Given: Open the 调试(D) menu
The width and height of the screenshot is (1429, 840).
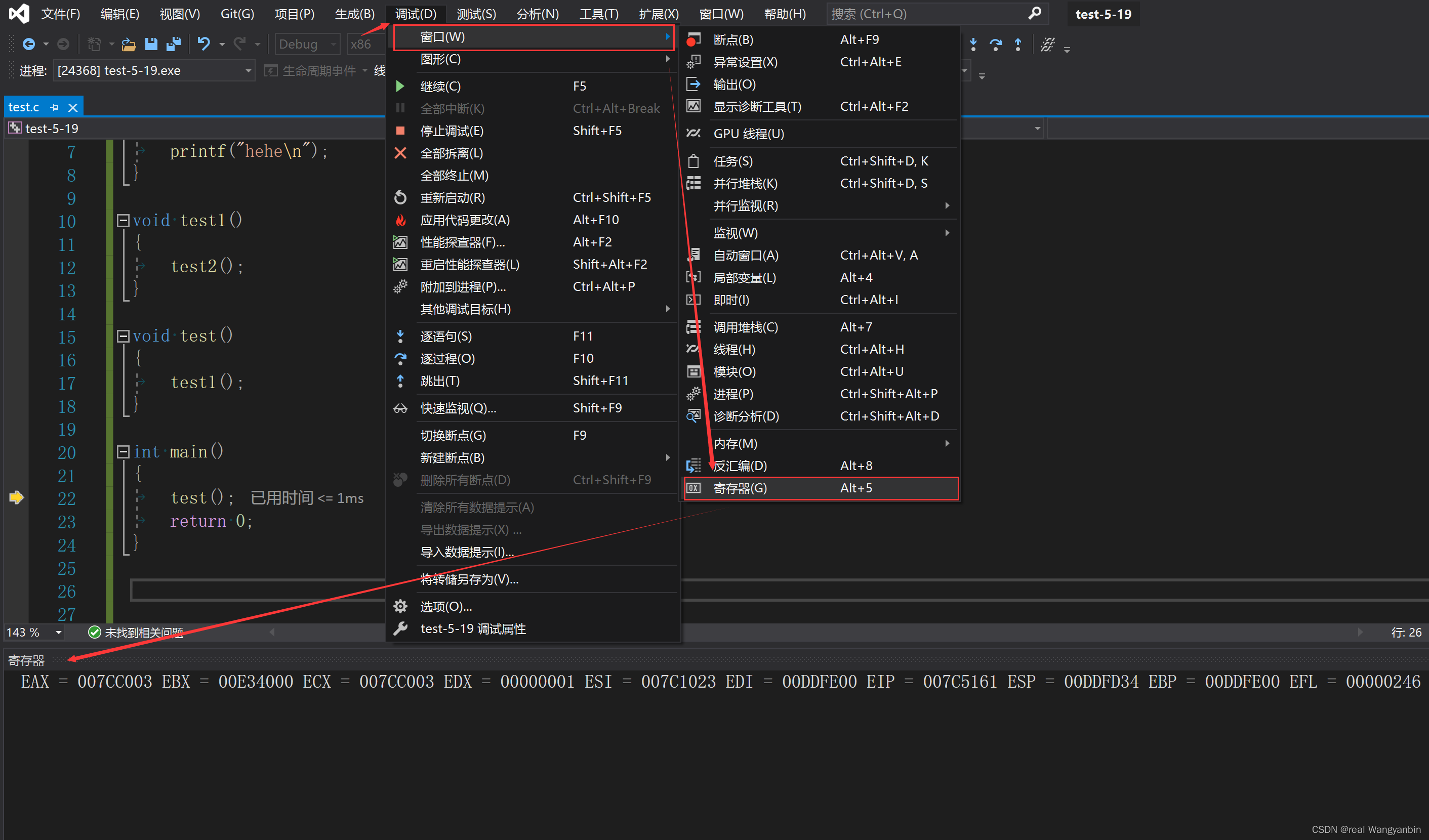Looking at the screenshot, I should (416, 14).
